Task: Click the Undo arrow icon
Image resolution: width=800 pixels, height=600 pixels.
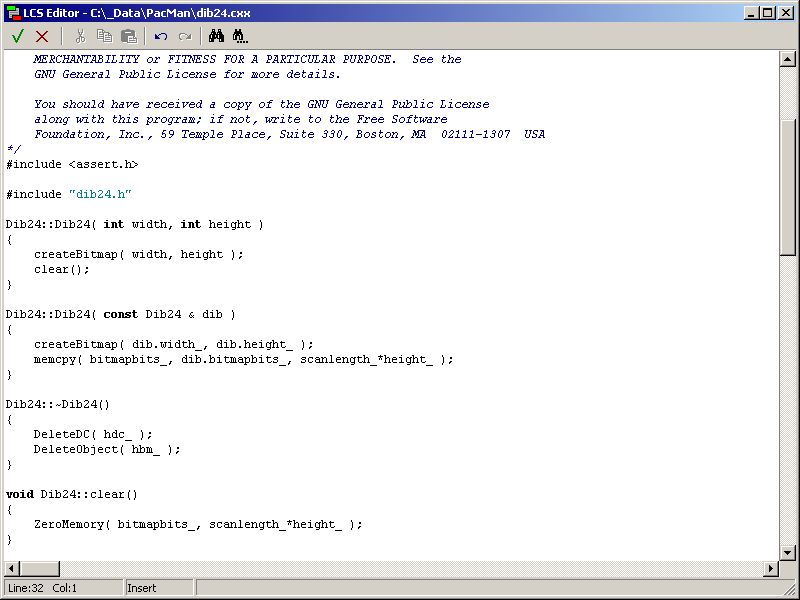Action: coord(162,35)
